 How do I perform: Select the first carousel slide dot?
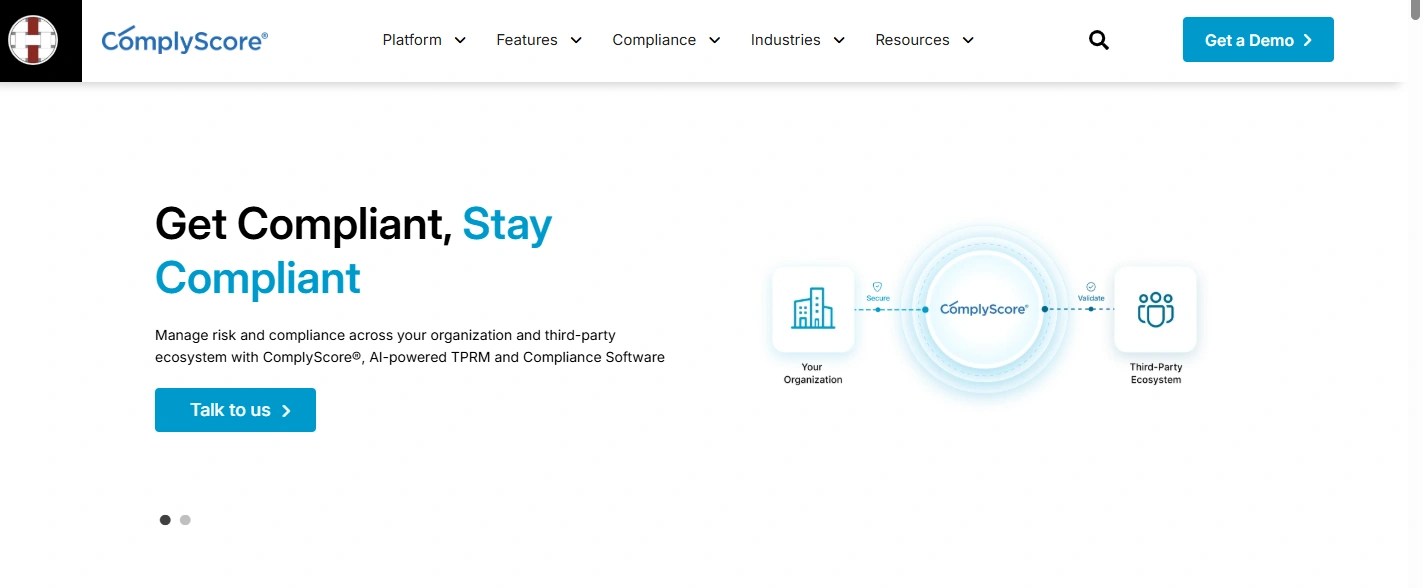click(165, 520)
